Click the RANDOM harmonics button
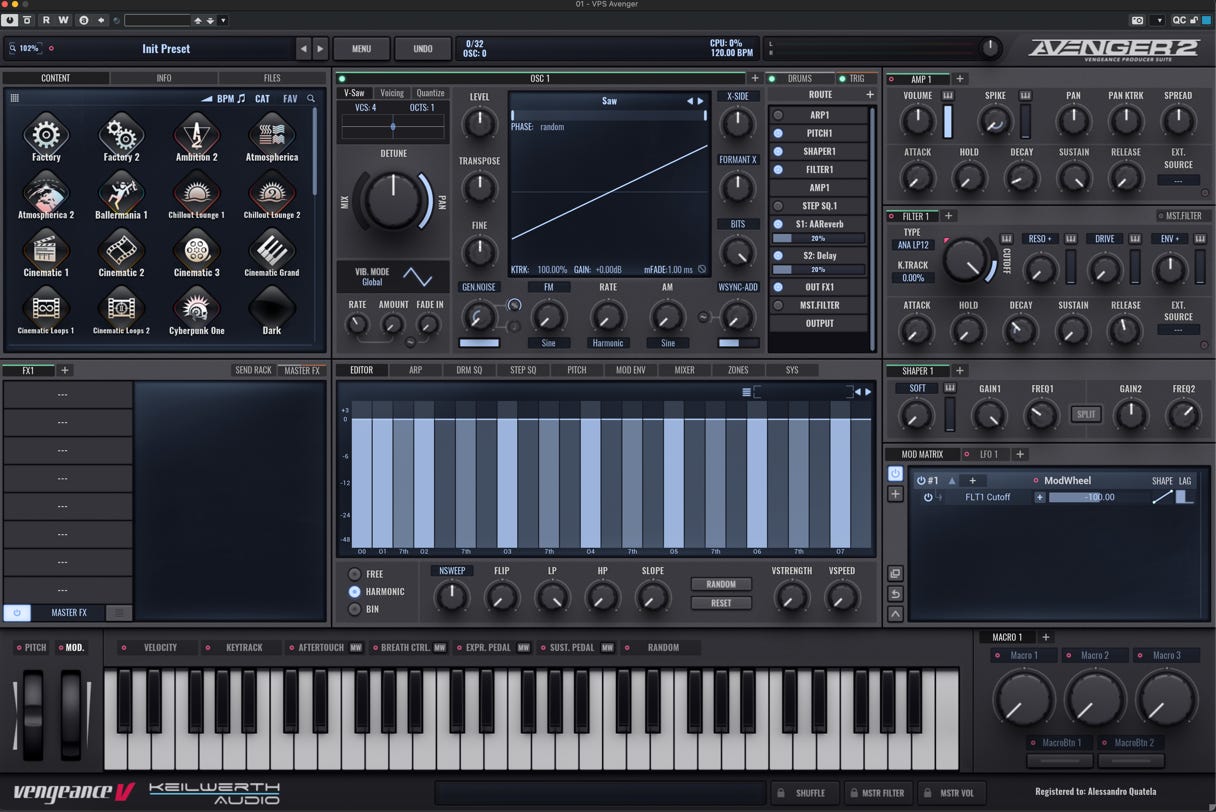This screenshot has height=812, width=1216. (x=721, y=584)
